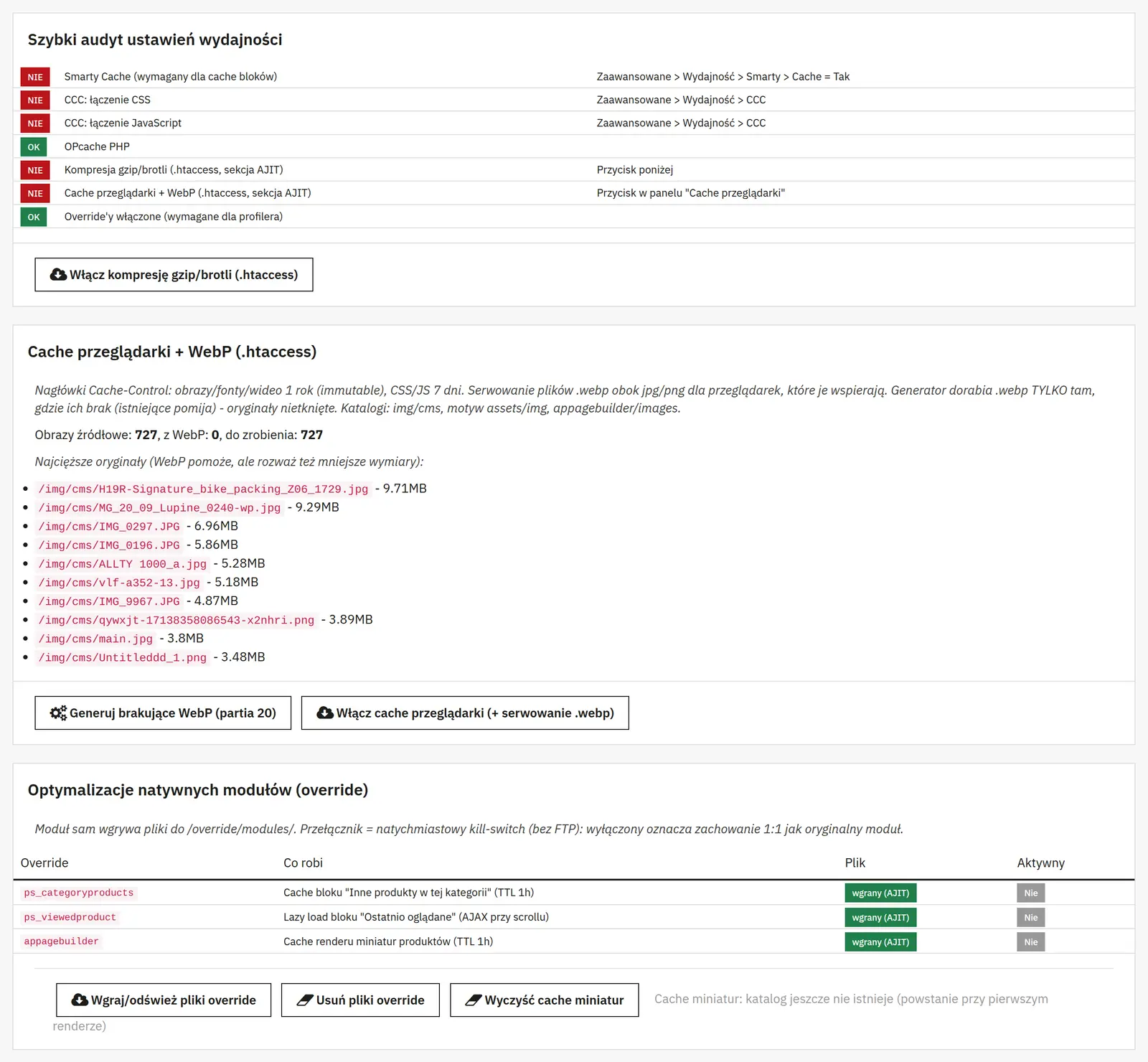Toggle the Nie switch for ps_categoryproducts
1148x1062 pixels.
tap(1031, 893)
